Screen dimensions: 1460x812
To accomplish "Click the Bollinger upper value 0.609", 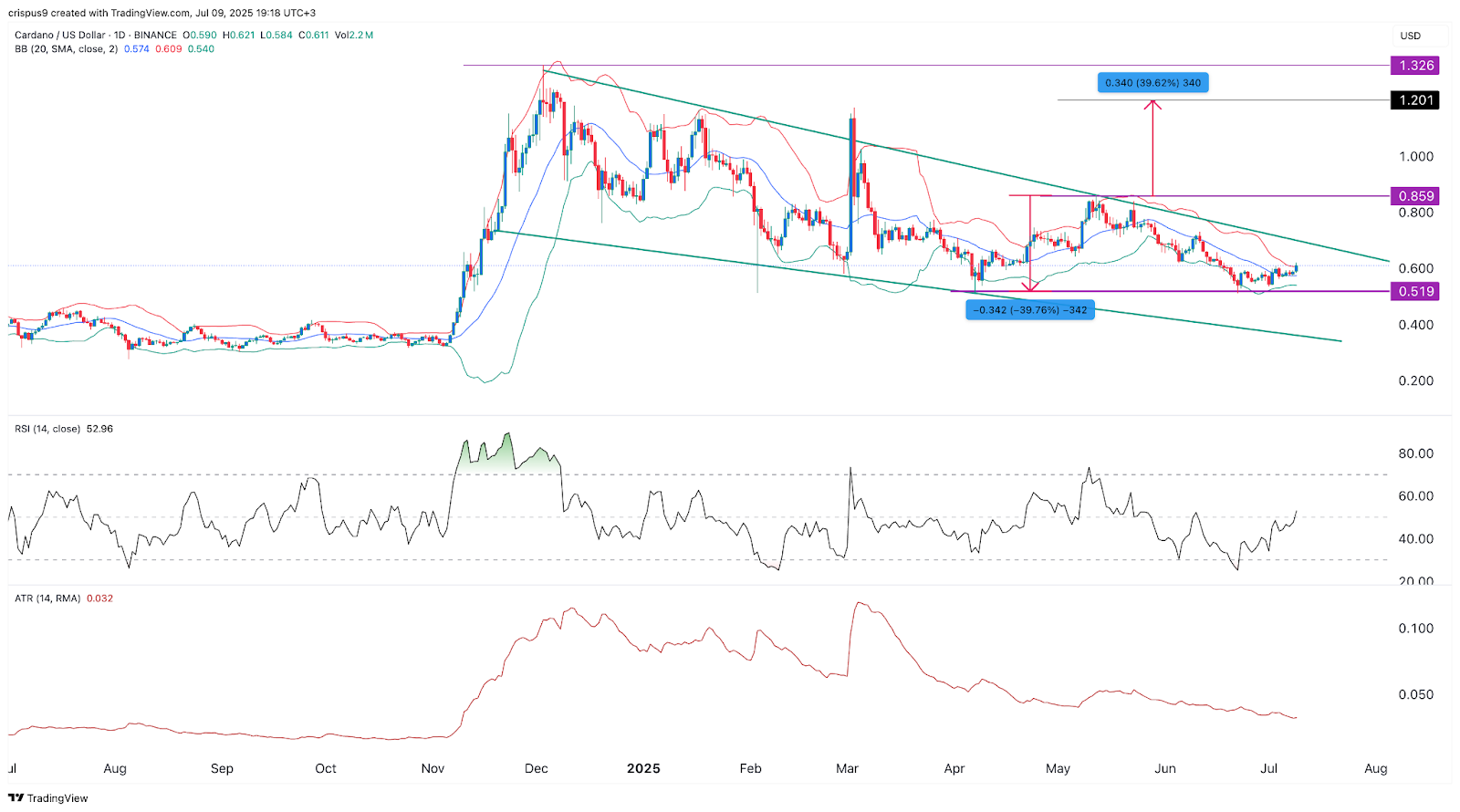I will 169,49.
